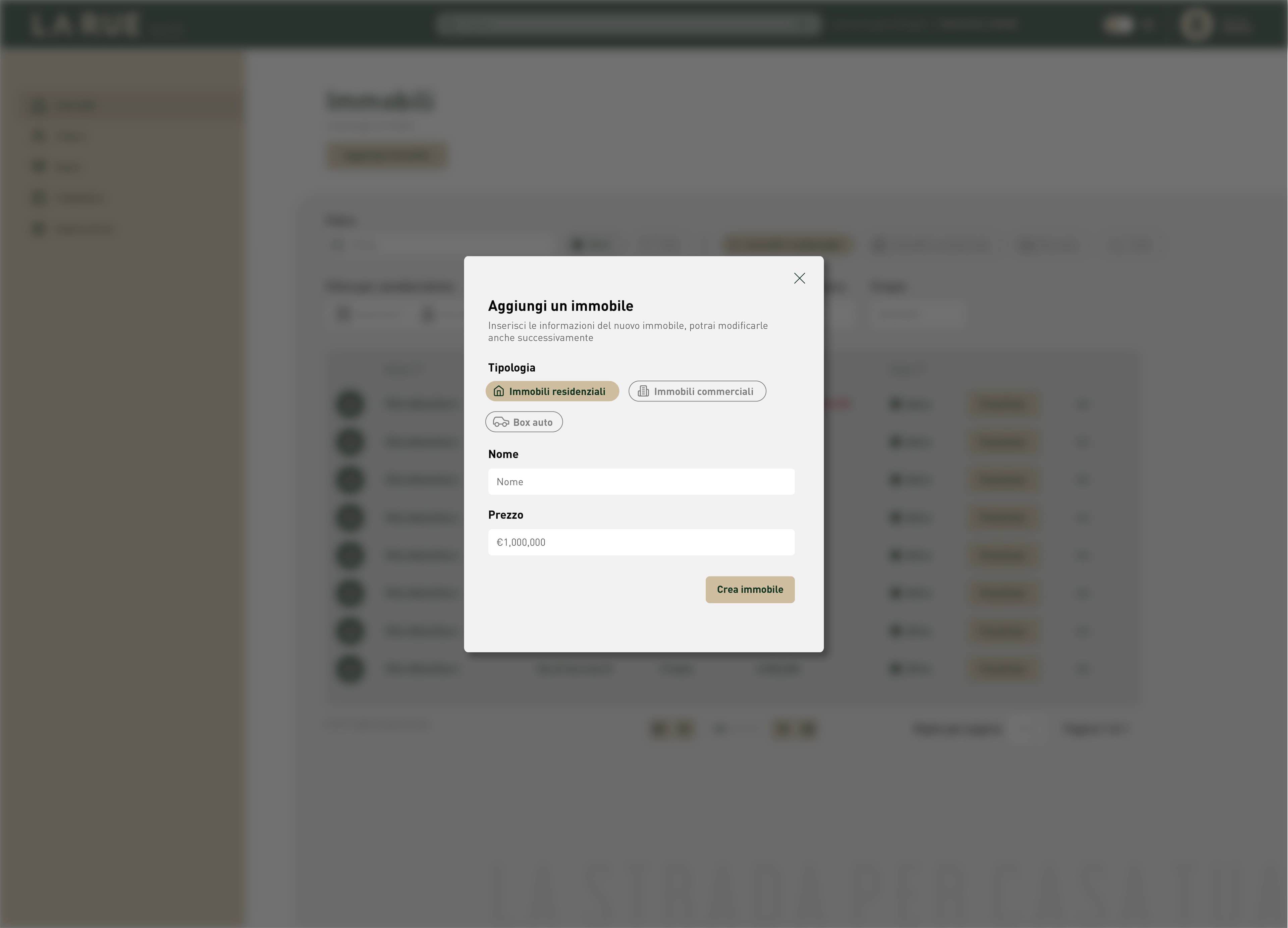Click the last row's green circle avatar
1288x928 pixels.
(x=349, y=668)
